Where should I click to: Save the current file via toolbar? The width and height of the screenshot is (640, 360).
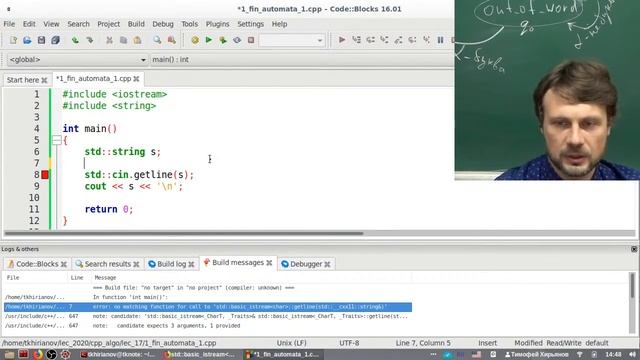(41, 40)
